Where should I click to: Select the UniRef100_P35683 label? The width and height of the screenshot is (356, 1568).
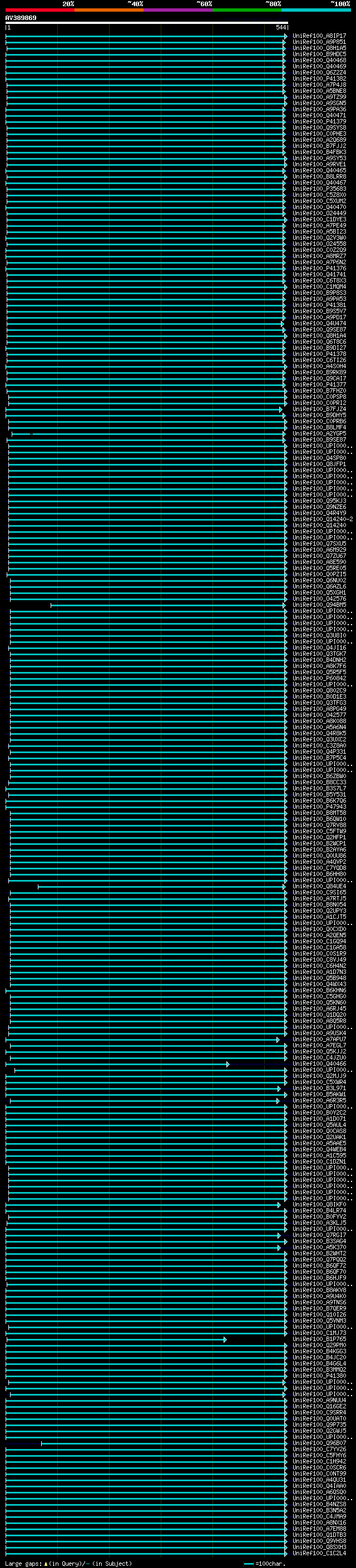coord(319,189)
